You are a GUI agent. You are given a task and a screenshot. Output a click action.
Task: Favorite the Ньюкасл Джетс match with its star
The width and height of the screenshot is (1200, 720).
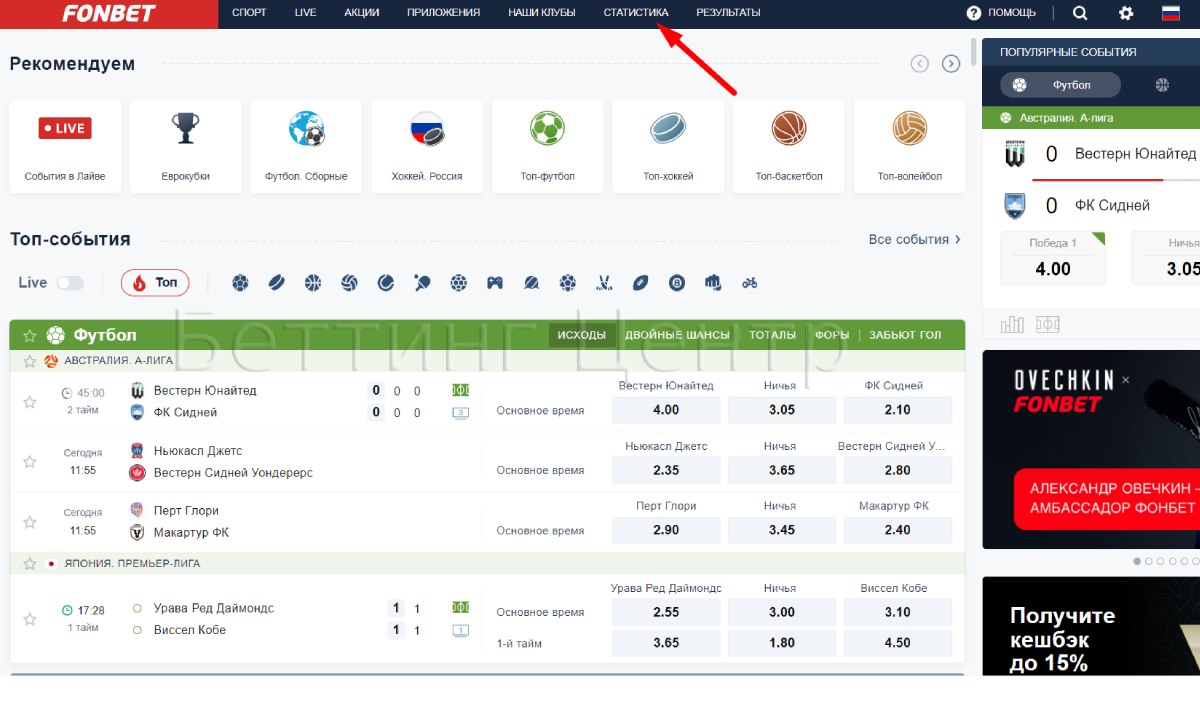[30, 462]
